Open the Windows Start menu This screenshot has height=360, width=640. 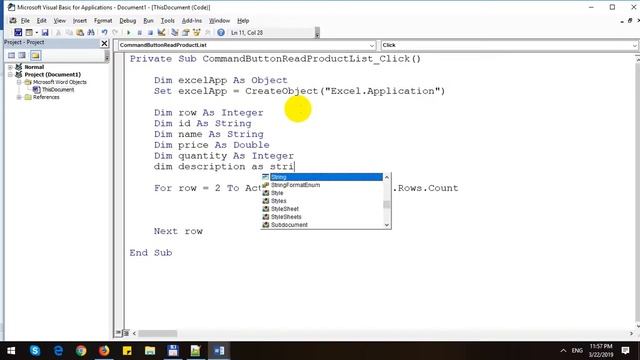pos(11,351)
